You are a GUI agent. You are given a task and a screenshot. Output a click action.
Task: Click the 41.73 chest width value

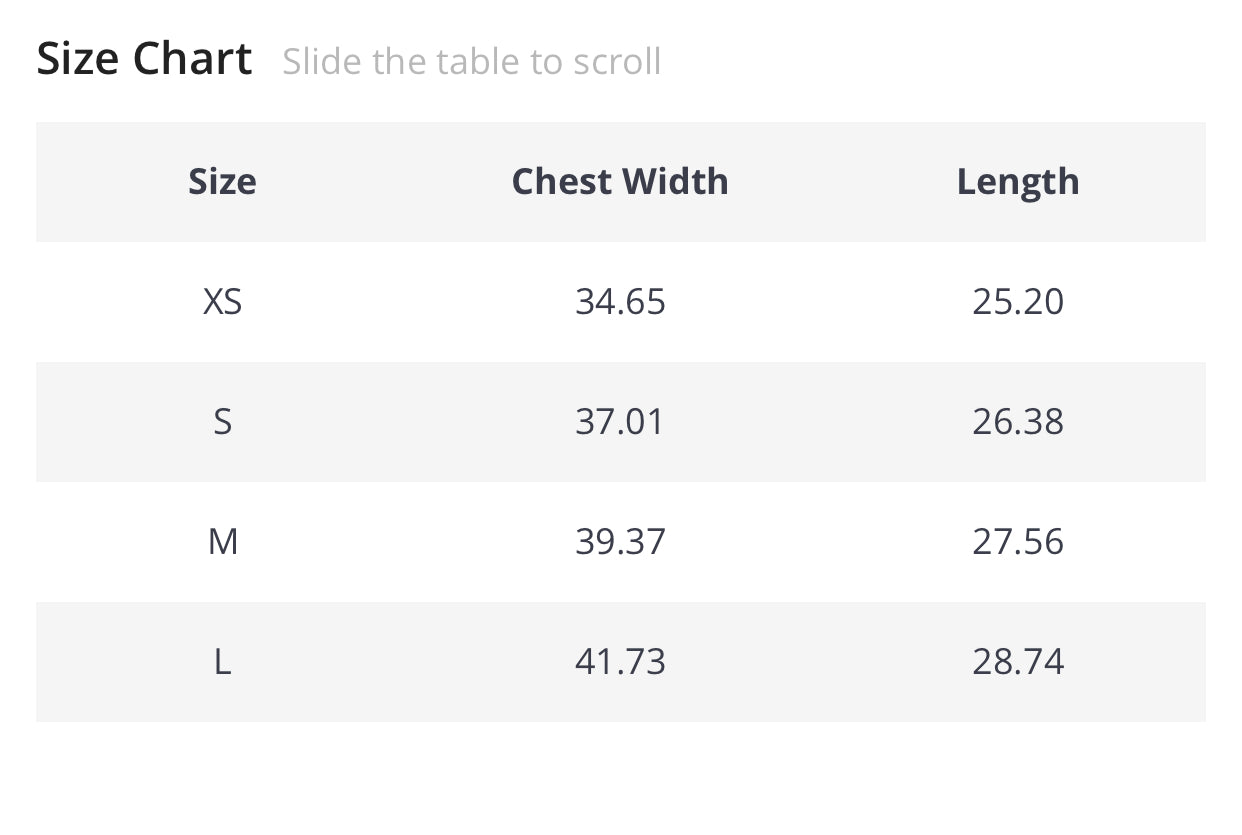[620, 662]
